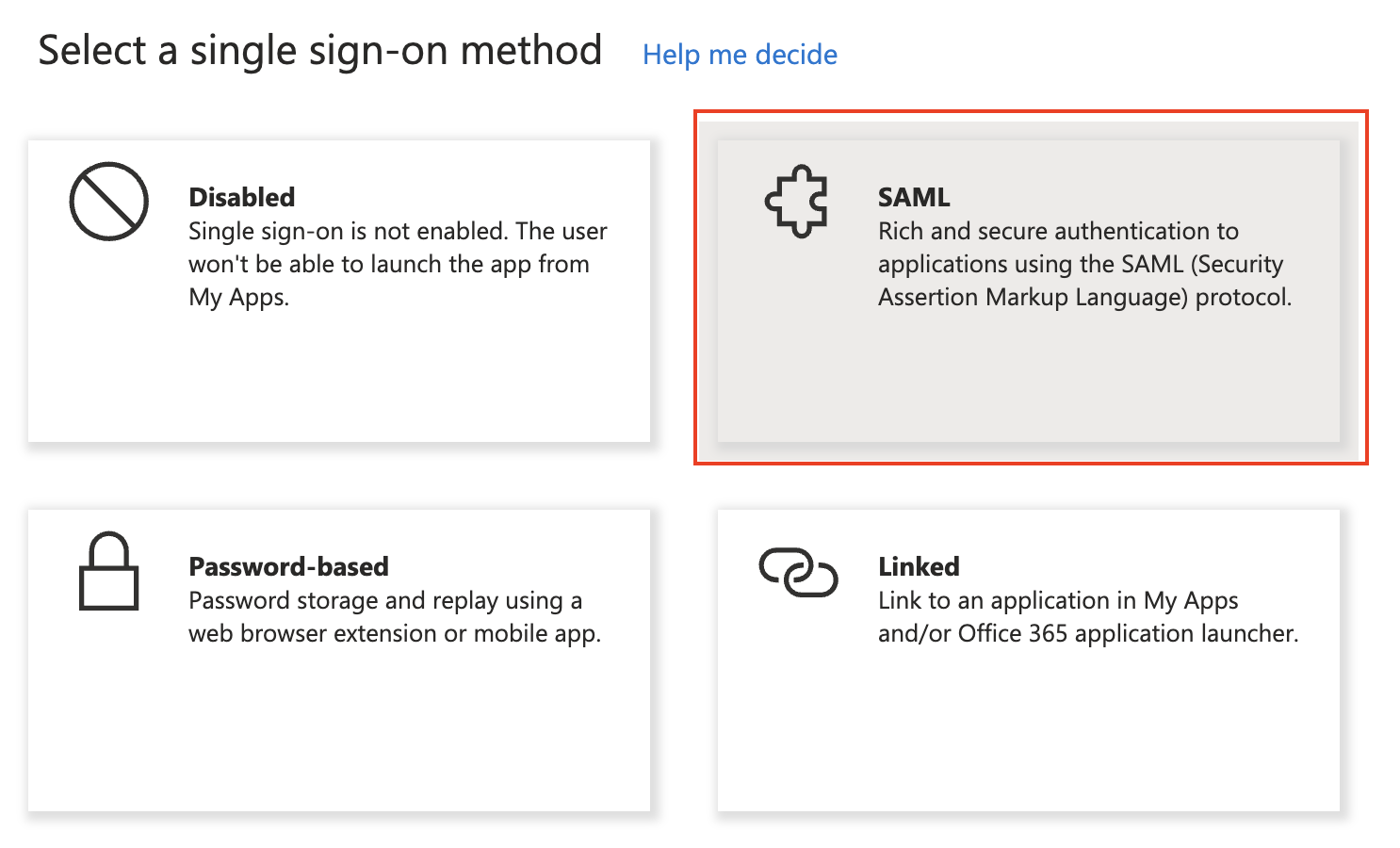Click 'Assertion Markup Language) protocol' text line
The image size is (1400, 848).
(x=1083, y=298)
